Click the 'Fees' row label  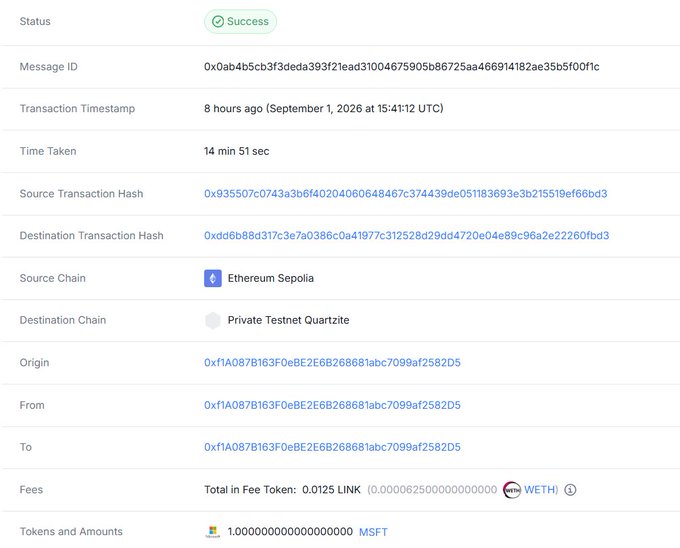[31, 489]
